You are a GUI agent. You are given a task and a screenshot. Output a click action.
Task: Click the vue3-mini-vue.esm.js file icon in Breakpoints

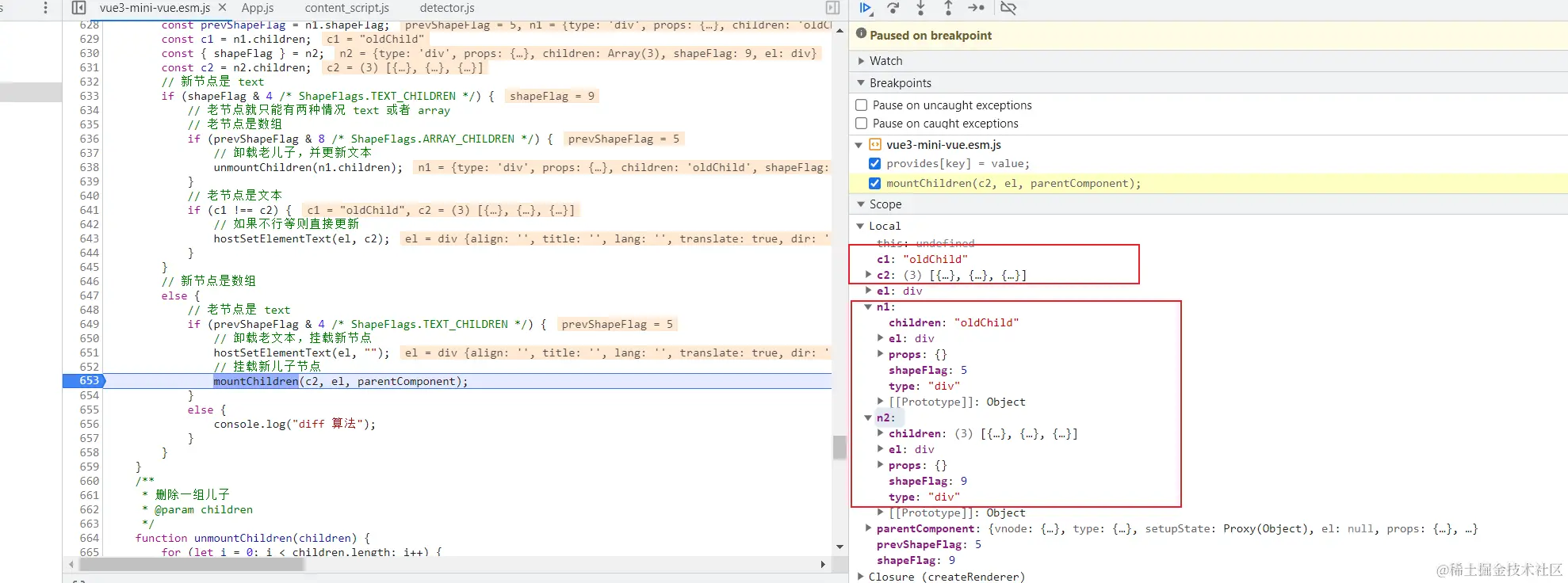tap(875, 145)
